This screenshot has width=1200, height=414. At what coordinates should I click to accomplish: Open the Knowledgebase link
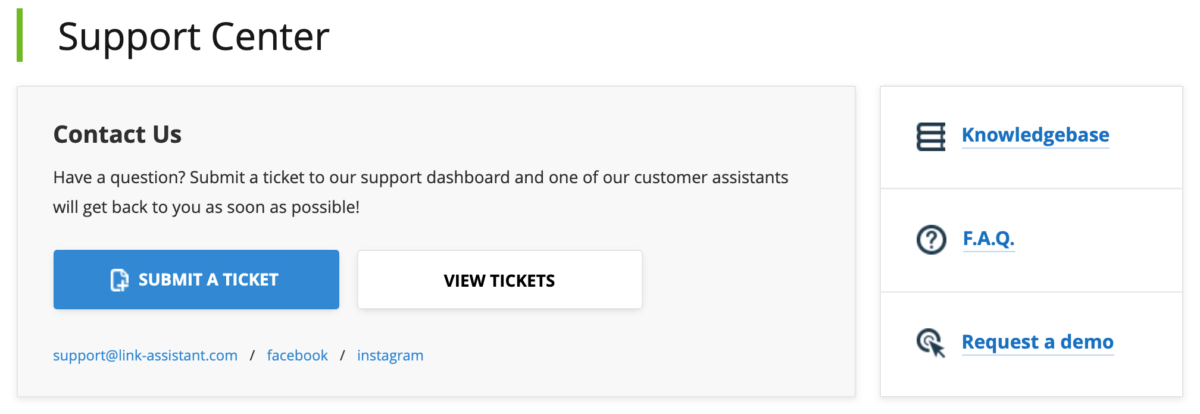click(x=1035, y=135)
